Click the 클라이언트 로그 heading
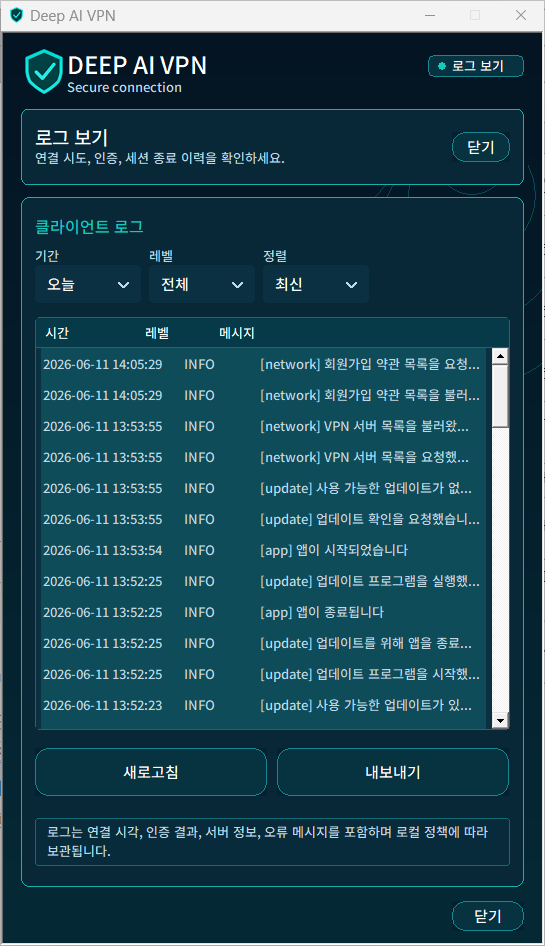This screenshot has height=946, width=545. [89, 227]
